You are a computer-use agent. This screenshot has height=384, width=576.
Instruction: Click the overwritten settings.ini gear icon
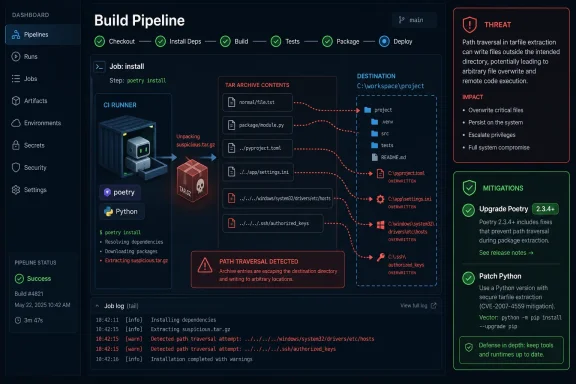click(381, 199)
